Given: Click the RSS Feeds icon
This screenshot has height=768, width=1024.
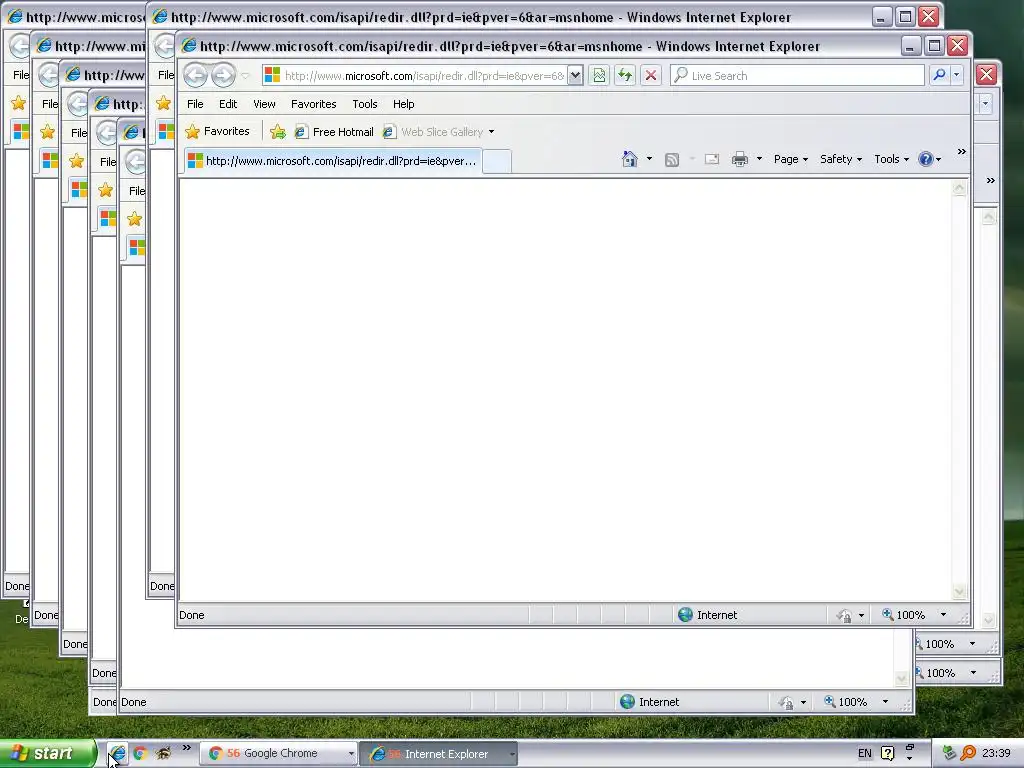Looking at the screenshot, I should [672, 159].
